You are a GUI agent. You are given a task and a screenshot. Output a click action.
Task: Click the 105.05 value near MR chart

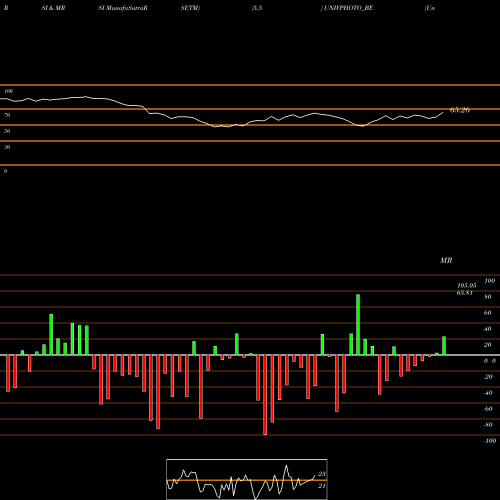467,286
